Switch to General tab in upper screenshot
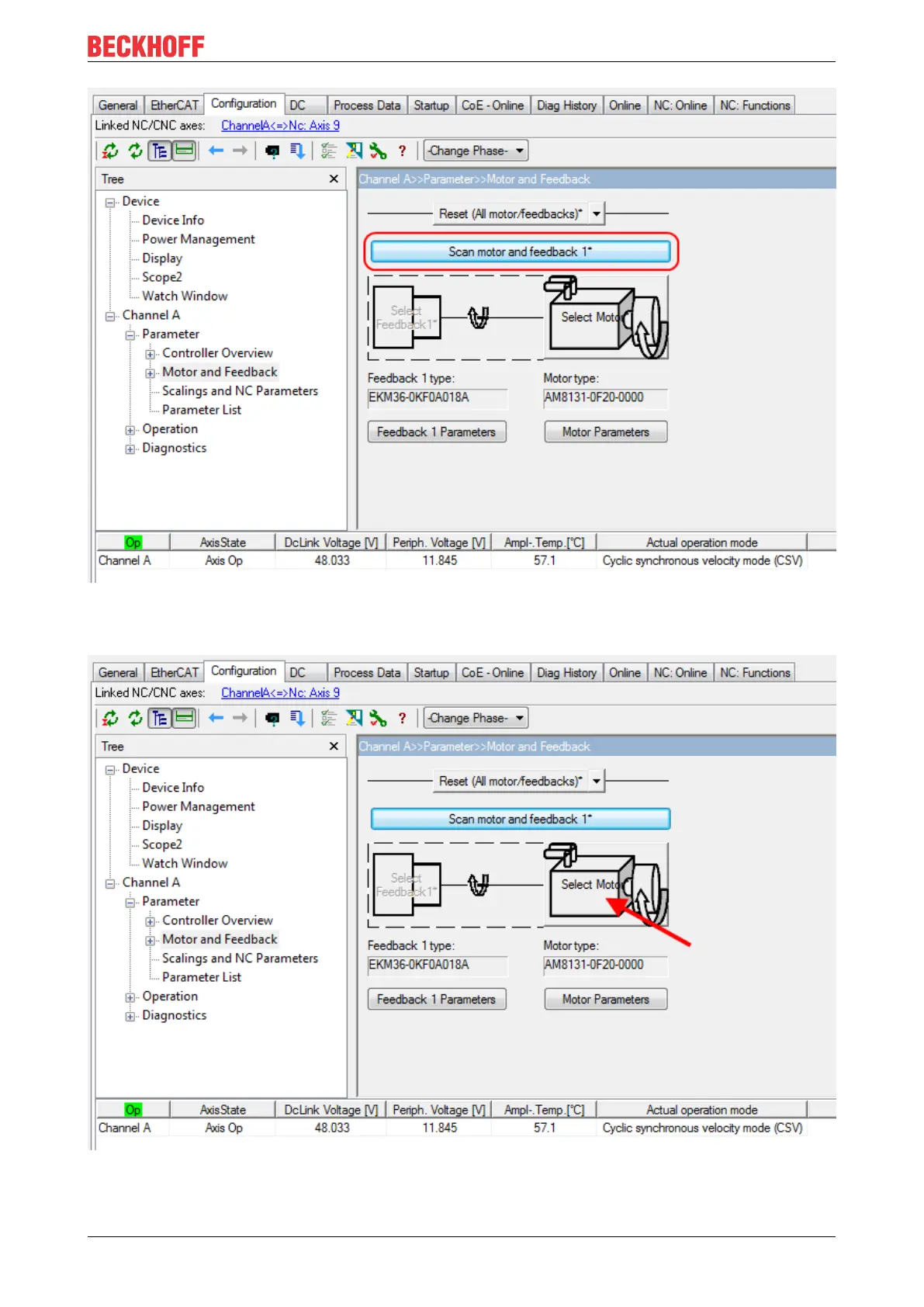The width and height of the screenshot is (924, 1307). coord(118,105)
